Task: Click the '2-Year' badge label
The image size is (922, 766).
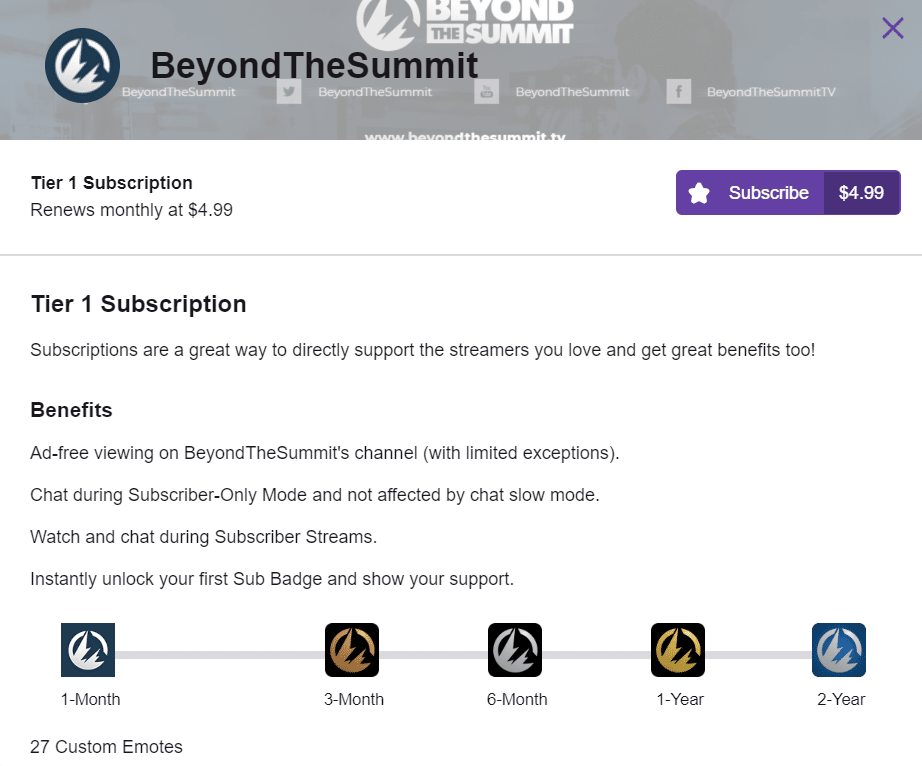Action: (x=841, y=699)
